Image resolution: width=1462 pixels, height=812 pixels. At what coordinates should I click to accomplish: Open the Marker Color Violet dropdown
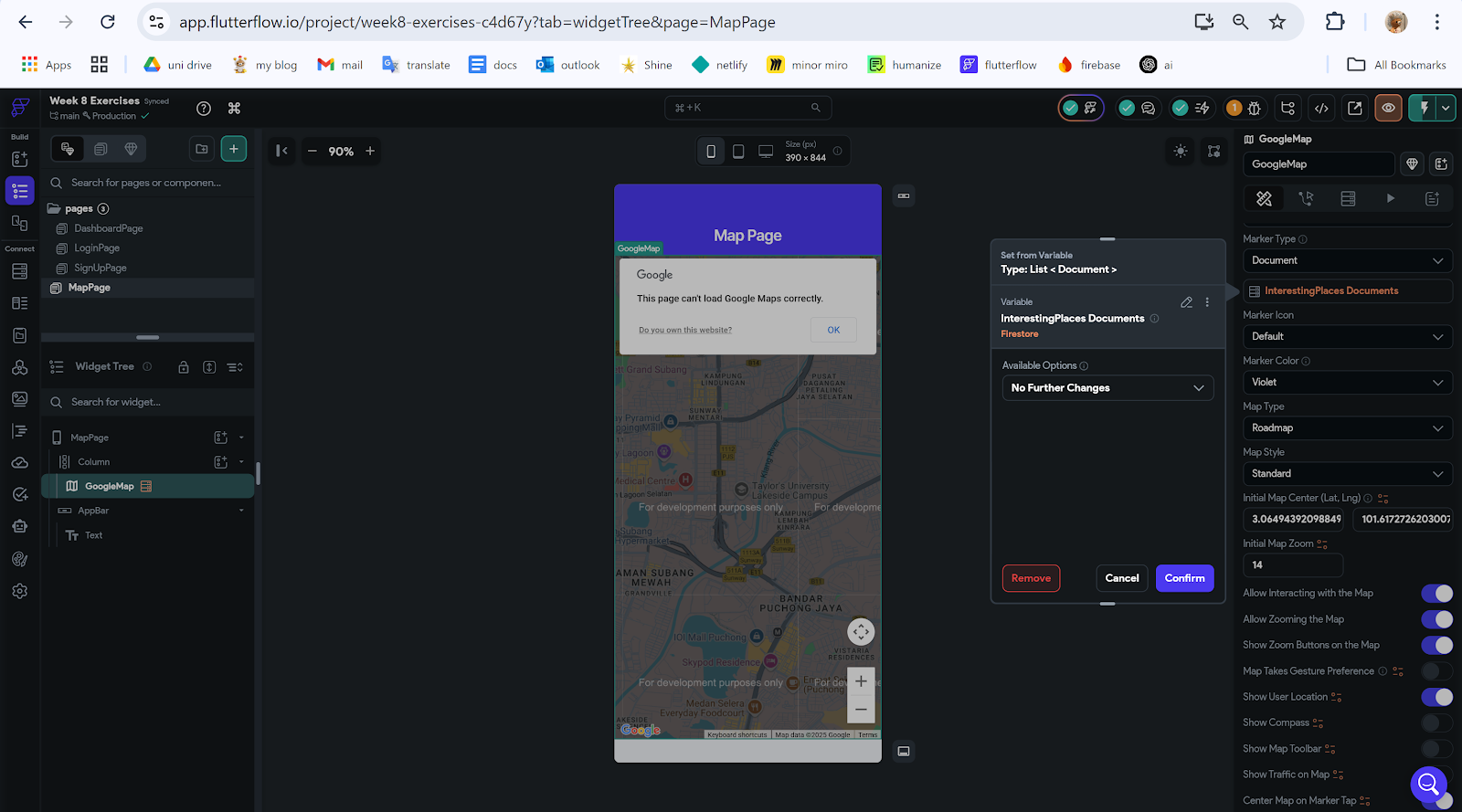pos(1347,382)
